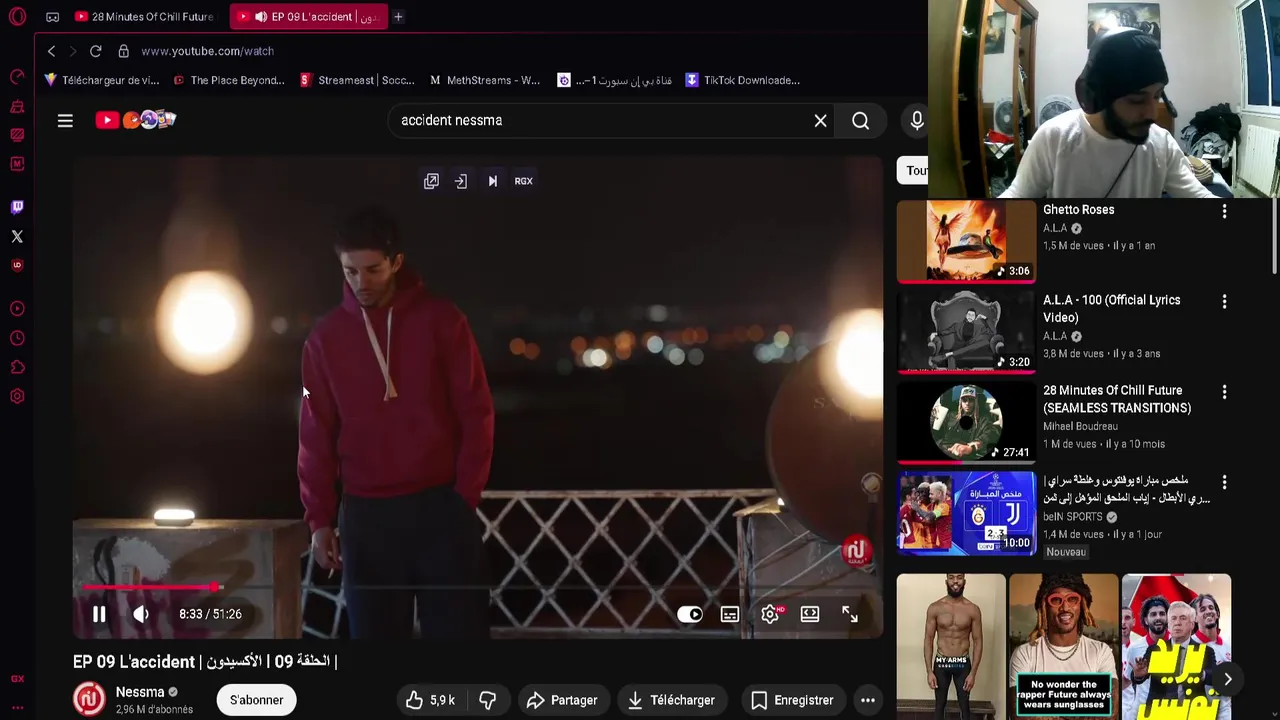
Task: Save video with Enregistrer button
Action: (792, 700)
